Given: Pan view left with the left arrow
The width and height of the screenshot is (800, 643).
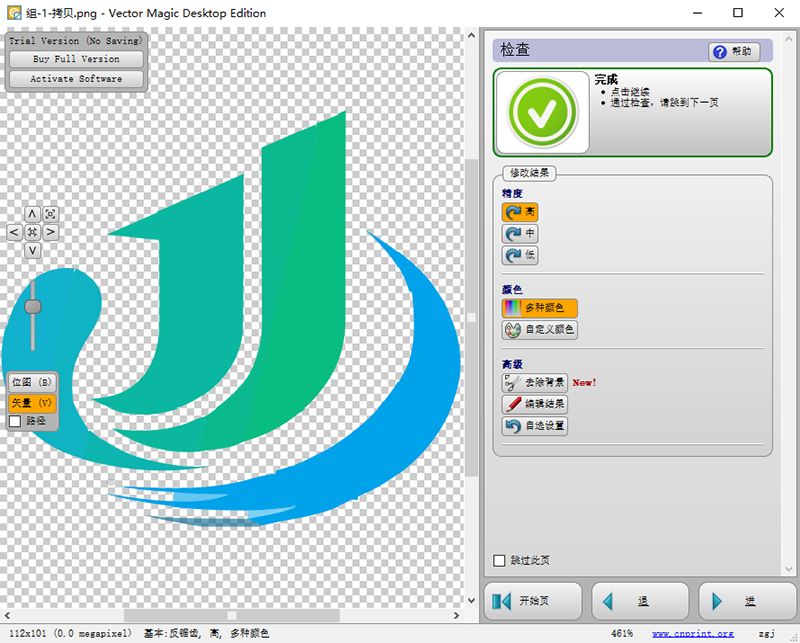Looking at the screenshot, I should coord(14,232).
